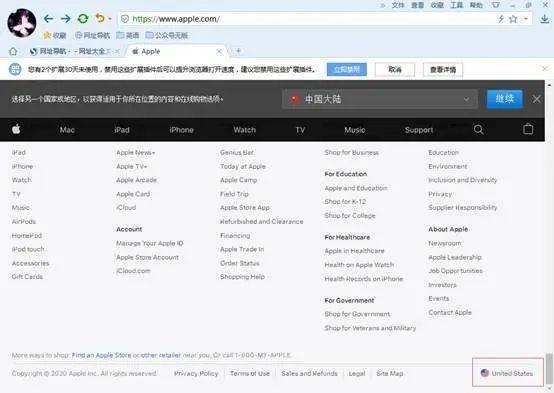The image size is (554, 393).
Task: Open the dropdown next to undo icon
Action: [110, 19]
